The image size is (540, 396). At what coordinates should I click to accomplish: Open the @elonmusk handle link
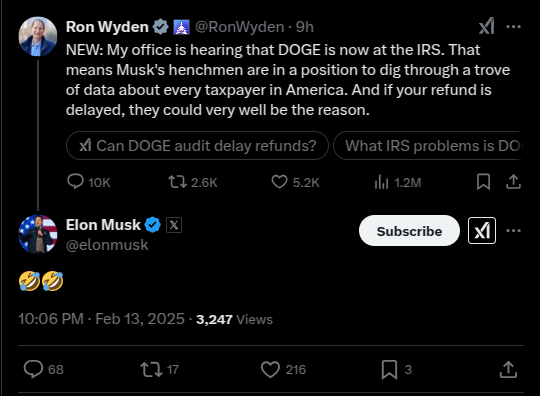[x=107, y=245]
